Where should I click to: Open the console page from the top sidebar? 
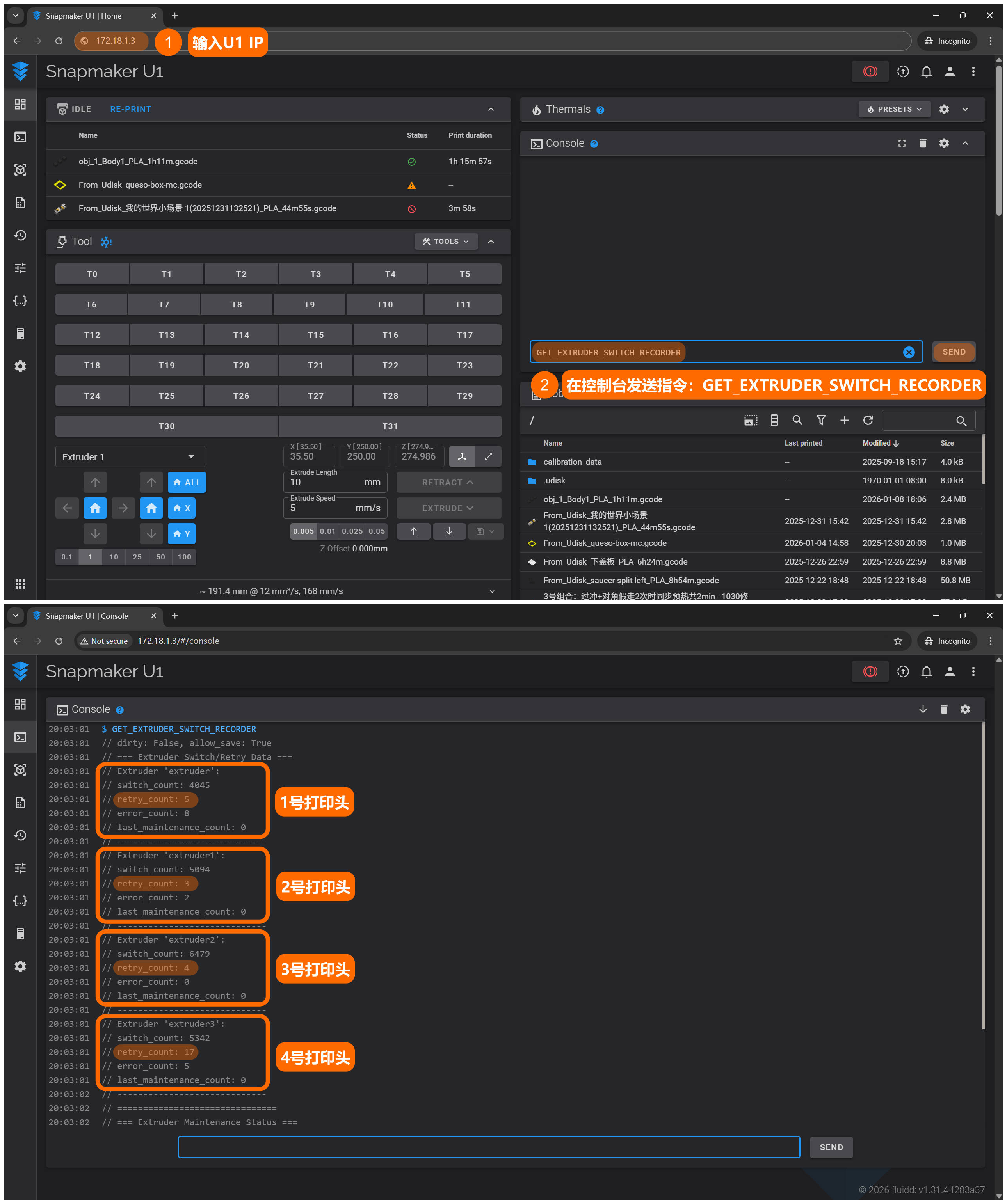point(20,137)
